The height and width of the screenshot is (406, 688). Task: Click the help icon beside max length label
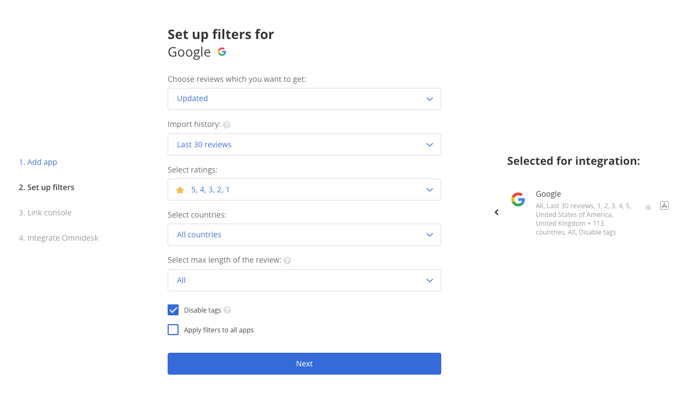[287, 260]
